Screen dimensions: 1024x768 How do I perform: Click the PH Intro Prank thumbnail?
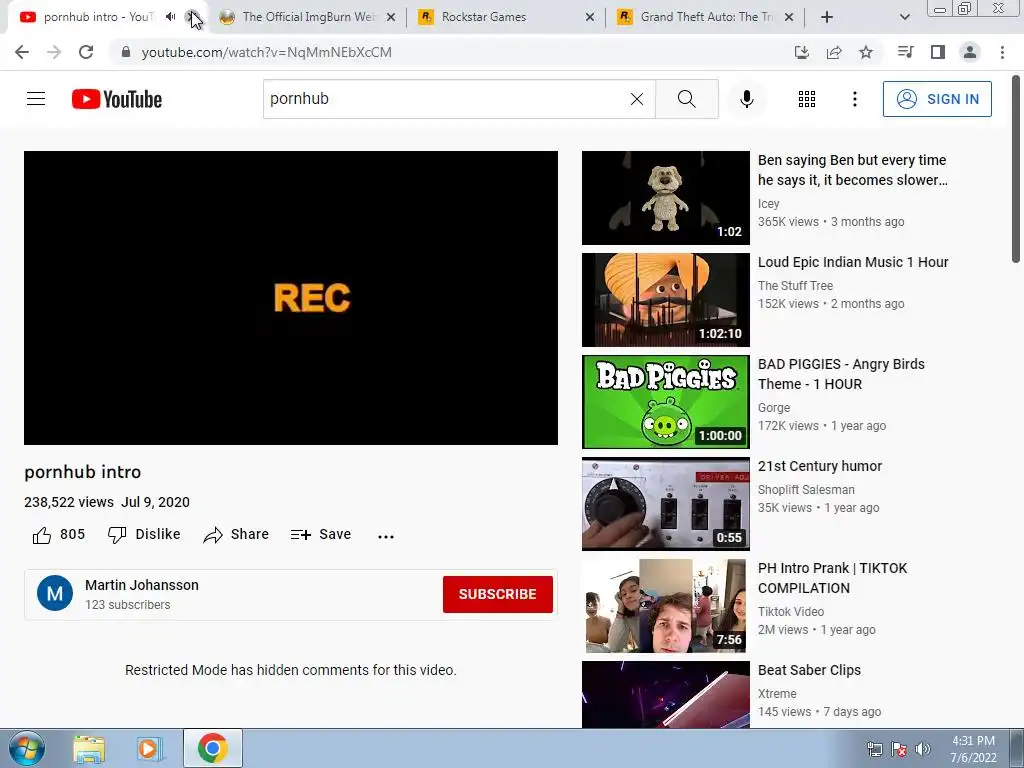(665, 605)
